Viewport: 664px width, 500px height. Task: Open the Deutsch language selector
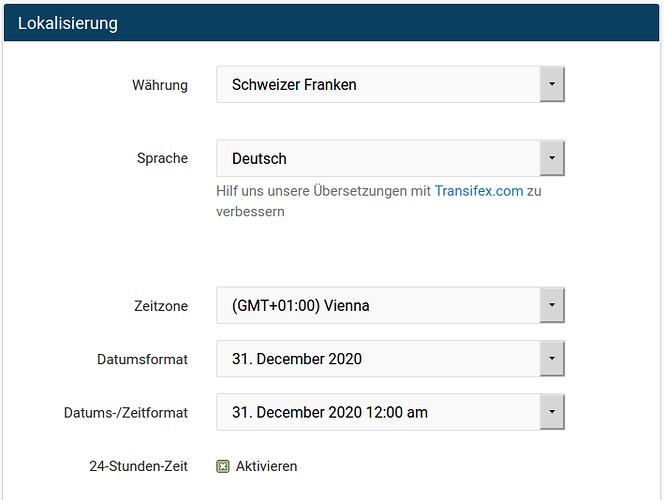click(390, 158)
